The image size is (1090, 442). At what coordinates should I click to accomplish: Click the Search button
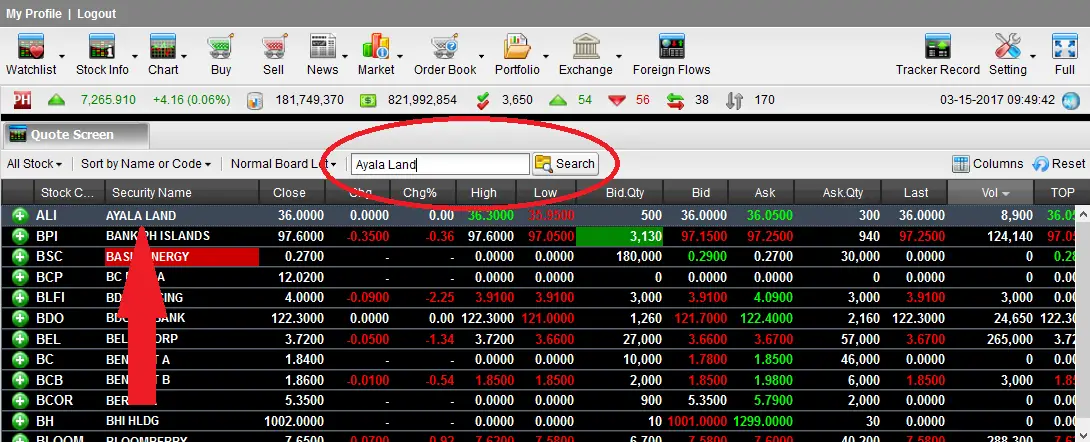coord(565,164)
